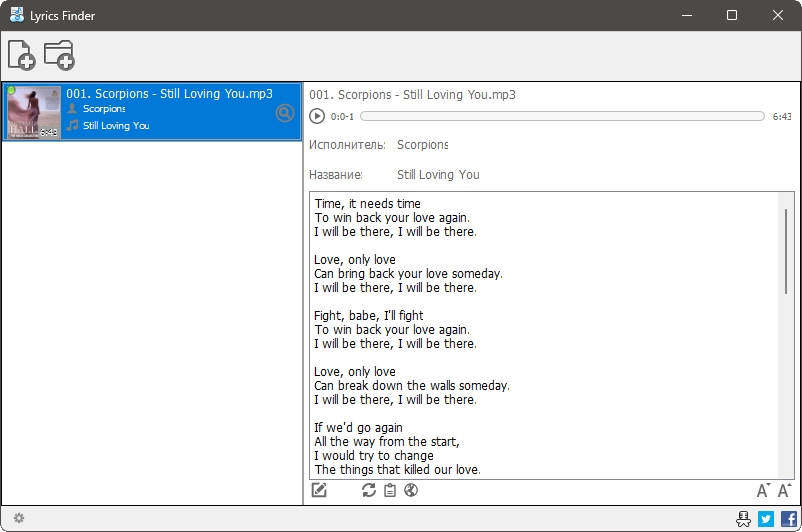
Task: Maximize the Lyrics Finder window
Action: pos(732,15)
